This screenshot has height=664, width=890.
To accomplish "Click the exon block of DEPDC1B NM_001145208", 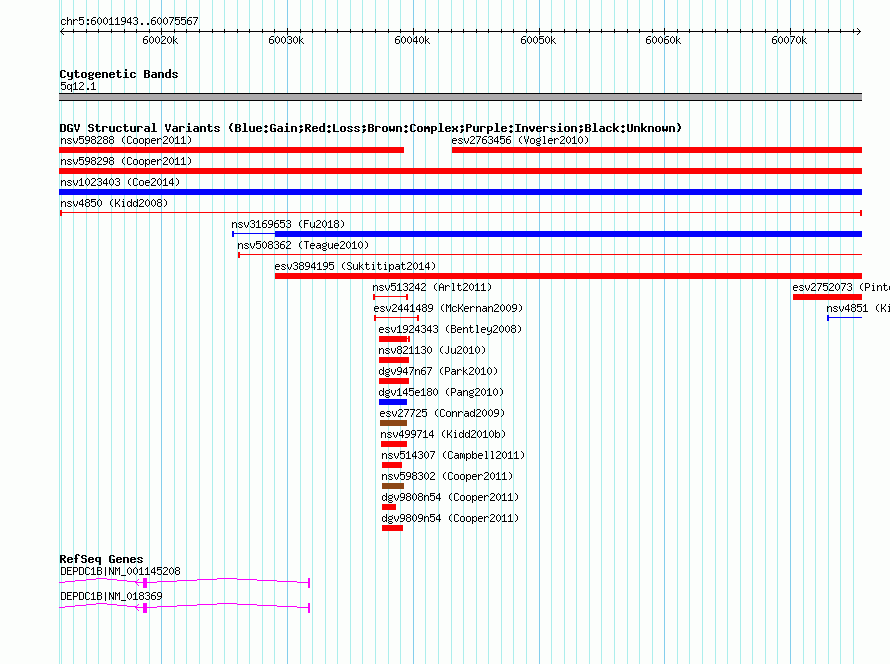I will tap(145, 583).
